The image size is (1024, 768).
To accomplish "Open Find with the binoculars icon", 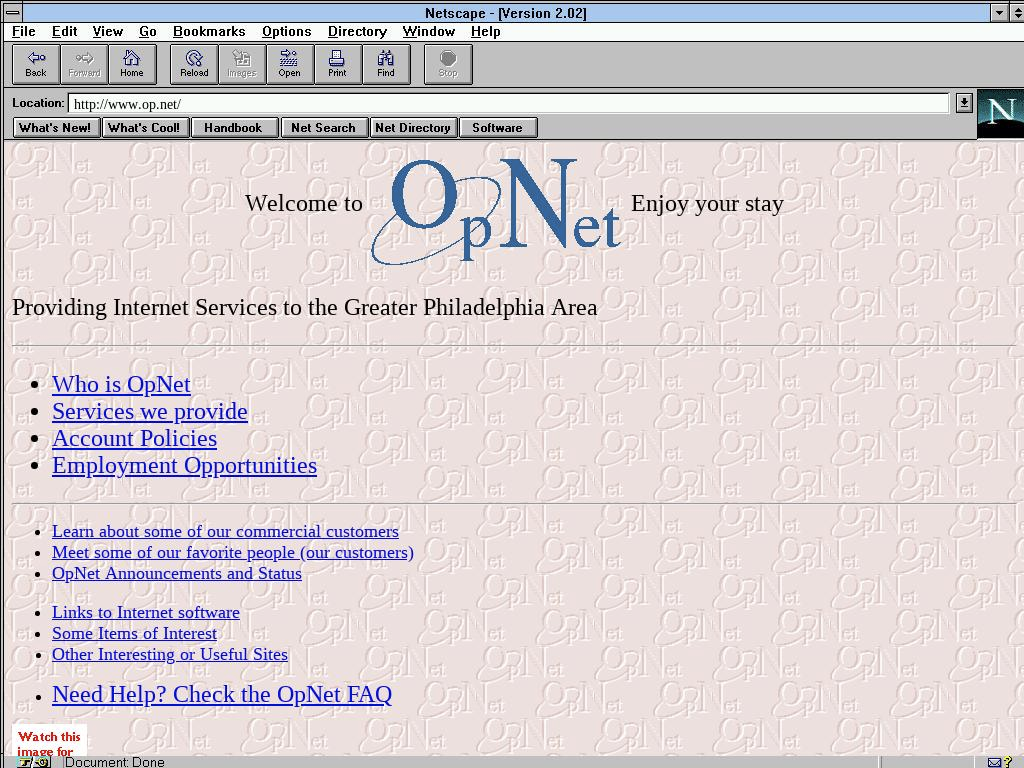I will [x=385, y=64].
